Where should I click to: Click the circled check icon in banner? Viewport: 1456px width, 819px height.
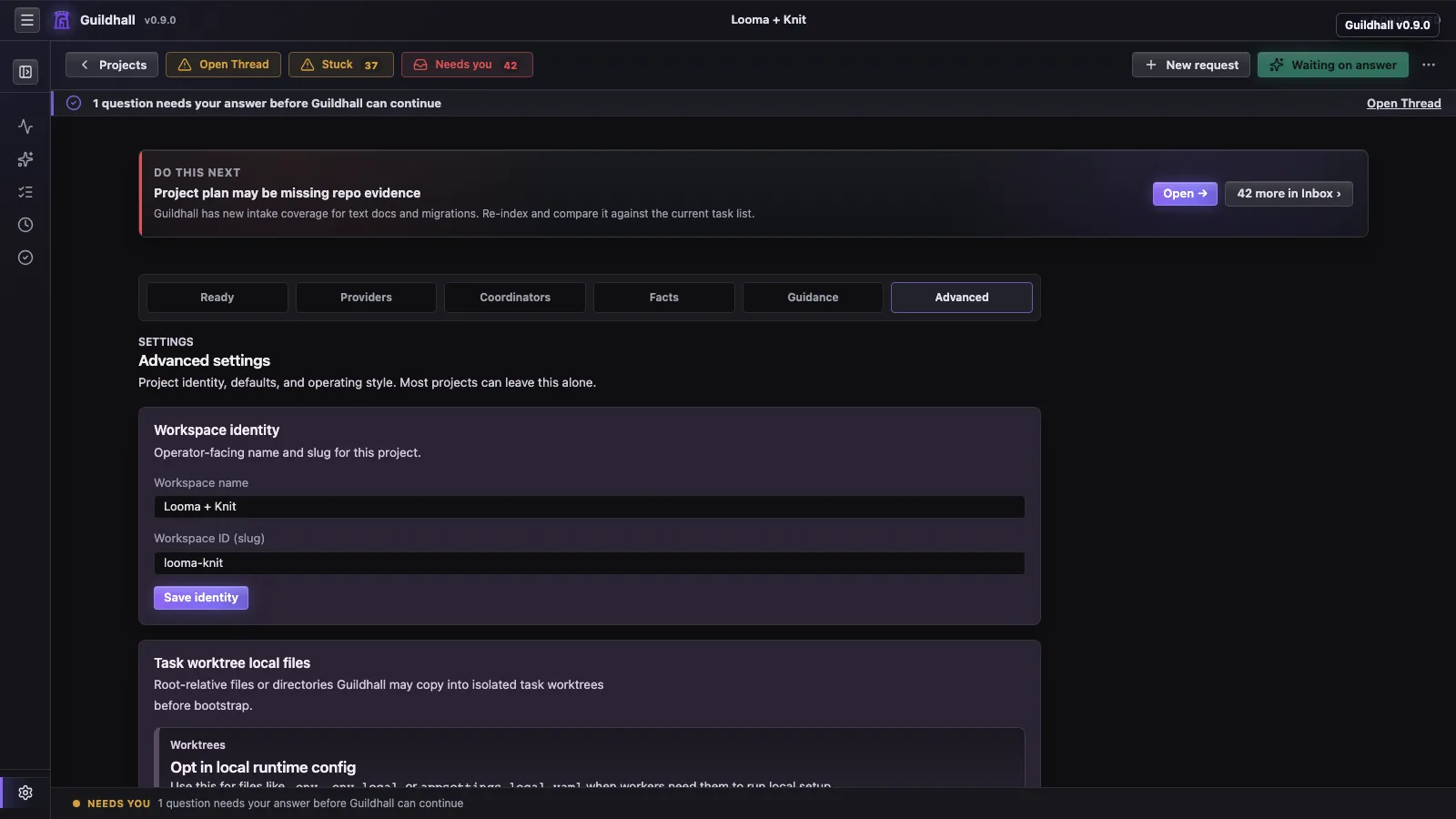74,103
